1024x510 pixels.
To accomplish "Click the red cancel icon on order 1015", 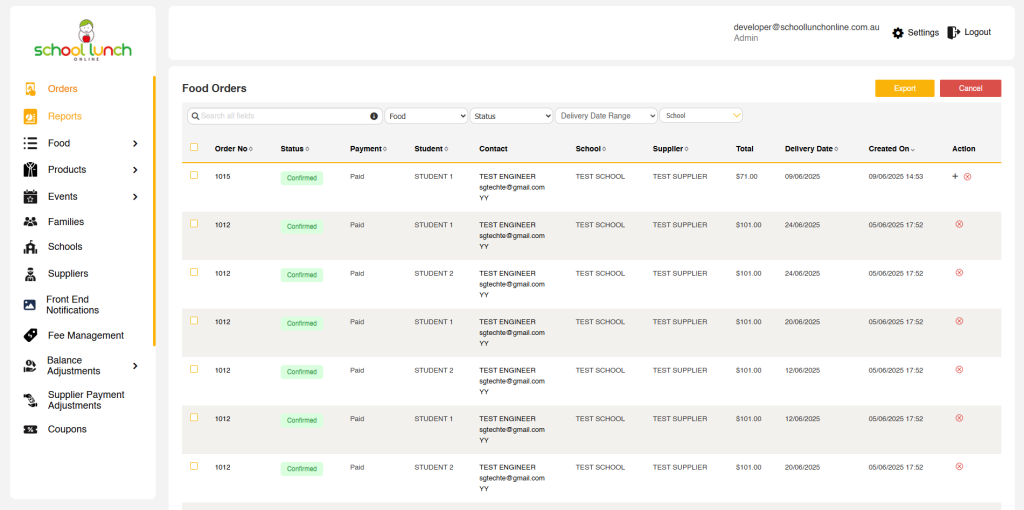I will coord(967,177).
